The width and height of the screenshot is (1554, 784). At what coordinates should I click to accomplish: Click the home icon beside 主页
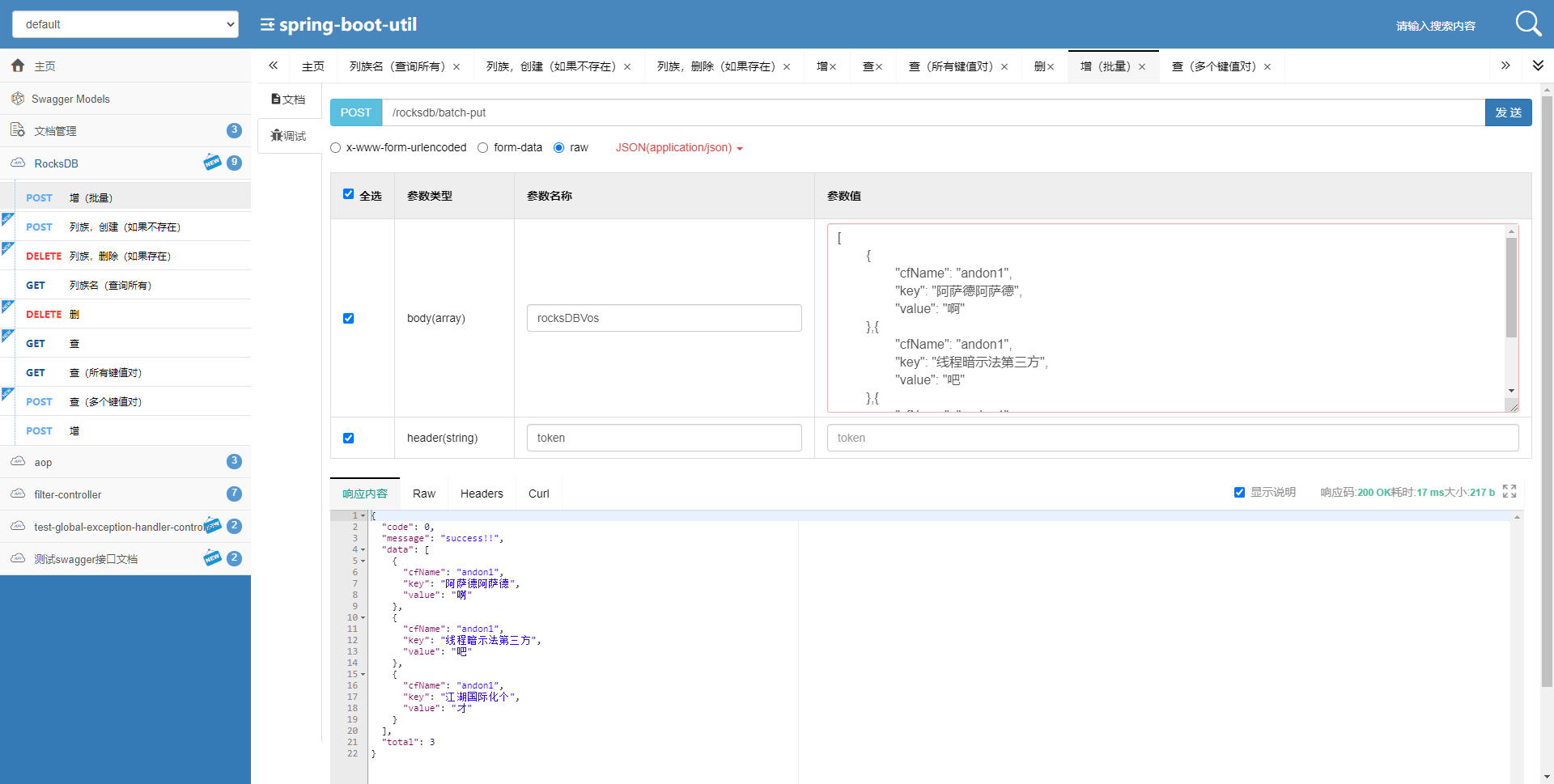click(18, 66)
